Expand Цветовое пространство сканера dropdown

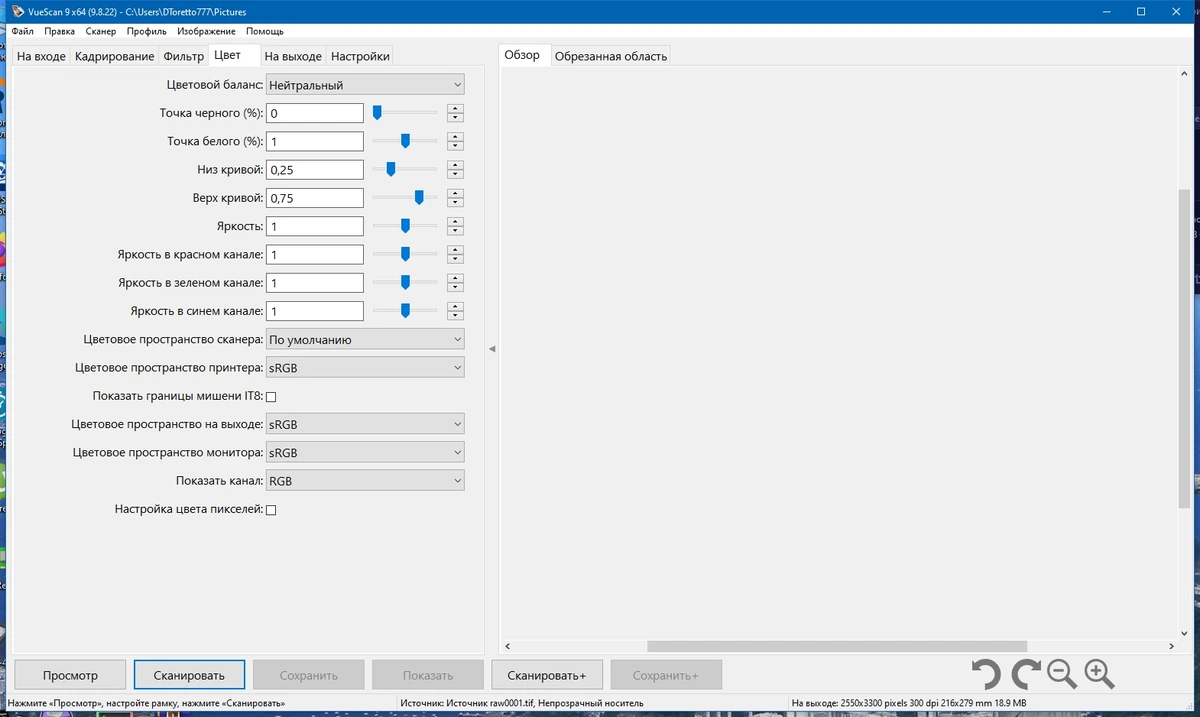click(365, 339)
